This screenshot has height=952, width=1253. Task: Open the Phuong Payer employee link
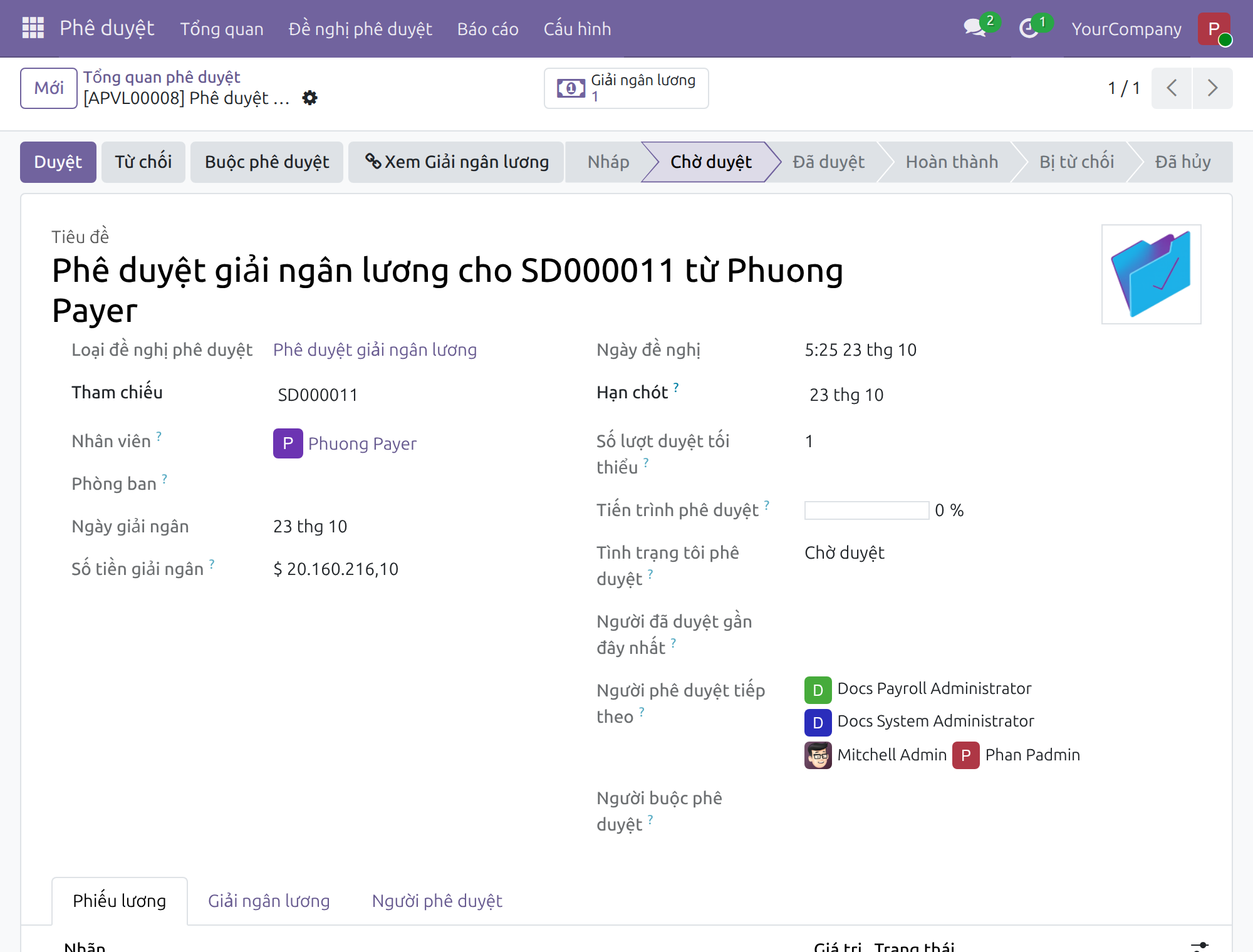pyautogui.click(x=362, y=443)
